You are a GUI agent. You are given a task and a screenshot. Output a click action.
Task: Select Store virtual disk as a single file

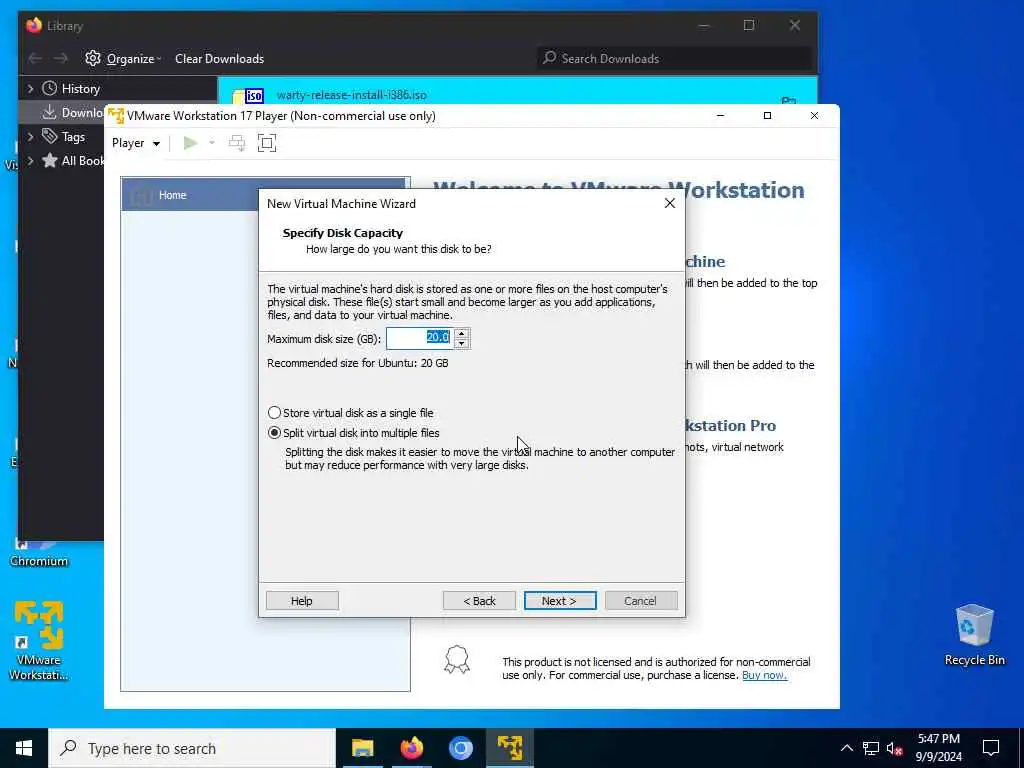pos(351,413)
